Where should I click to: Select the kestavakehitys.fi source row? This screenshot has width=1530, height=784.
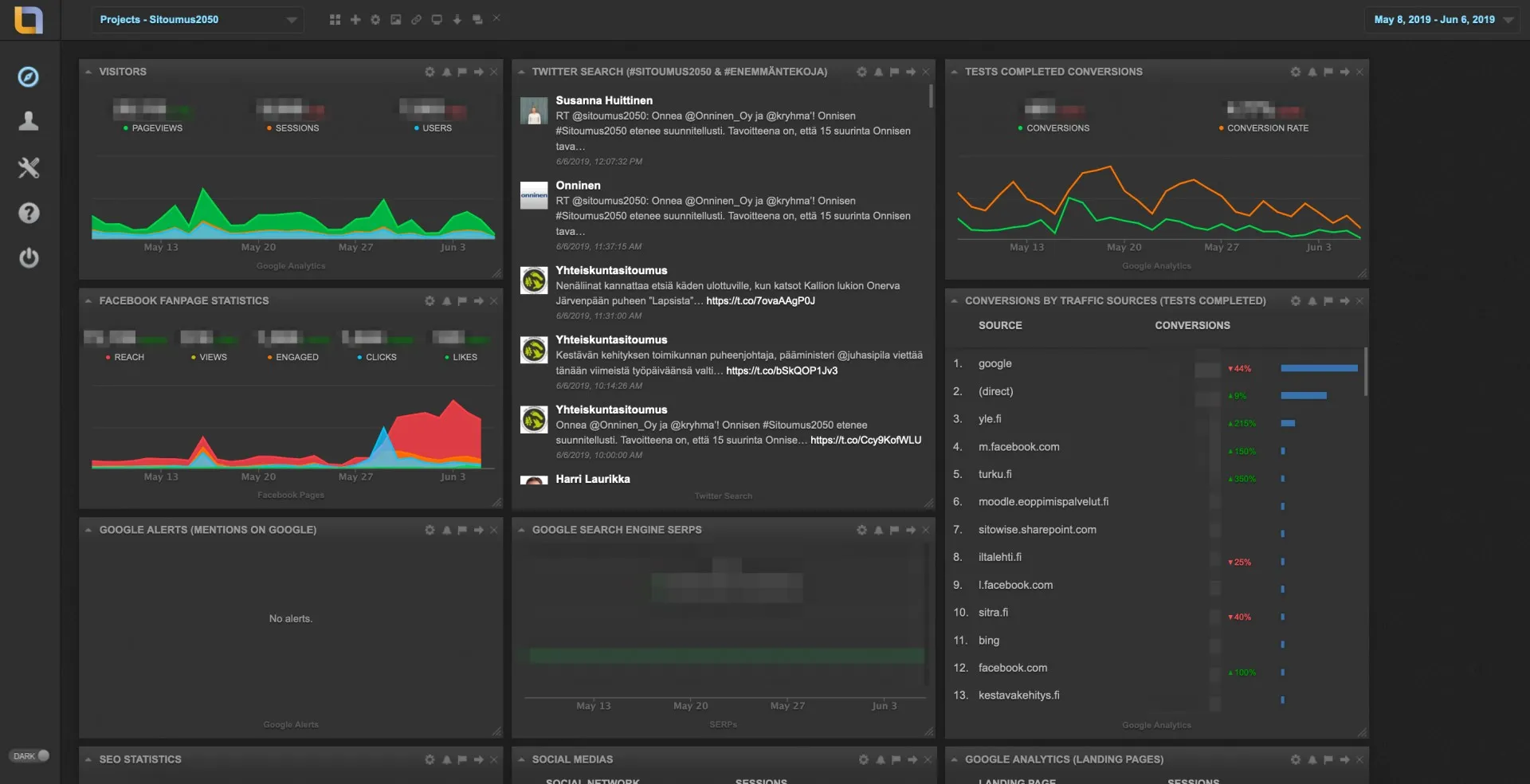[1155, 696]
